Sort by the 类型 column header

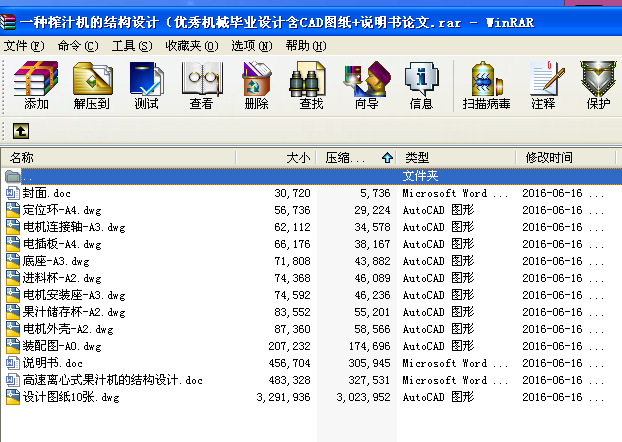point(456,158)
